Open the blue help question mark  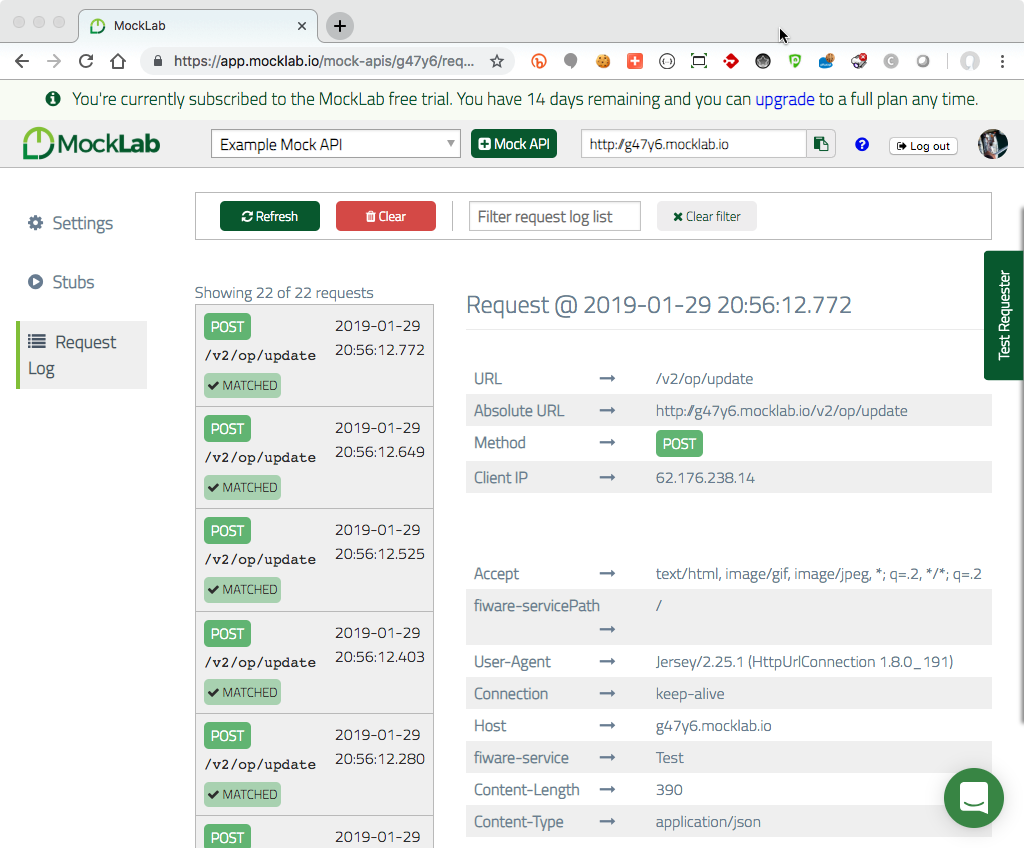click(861, 144)
